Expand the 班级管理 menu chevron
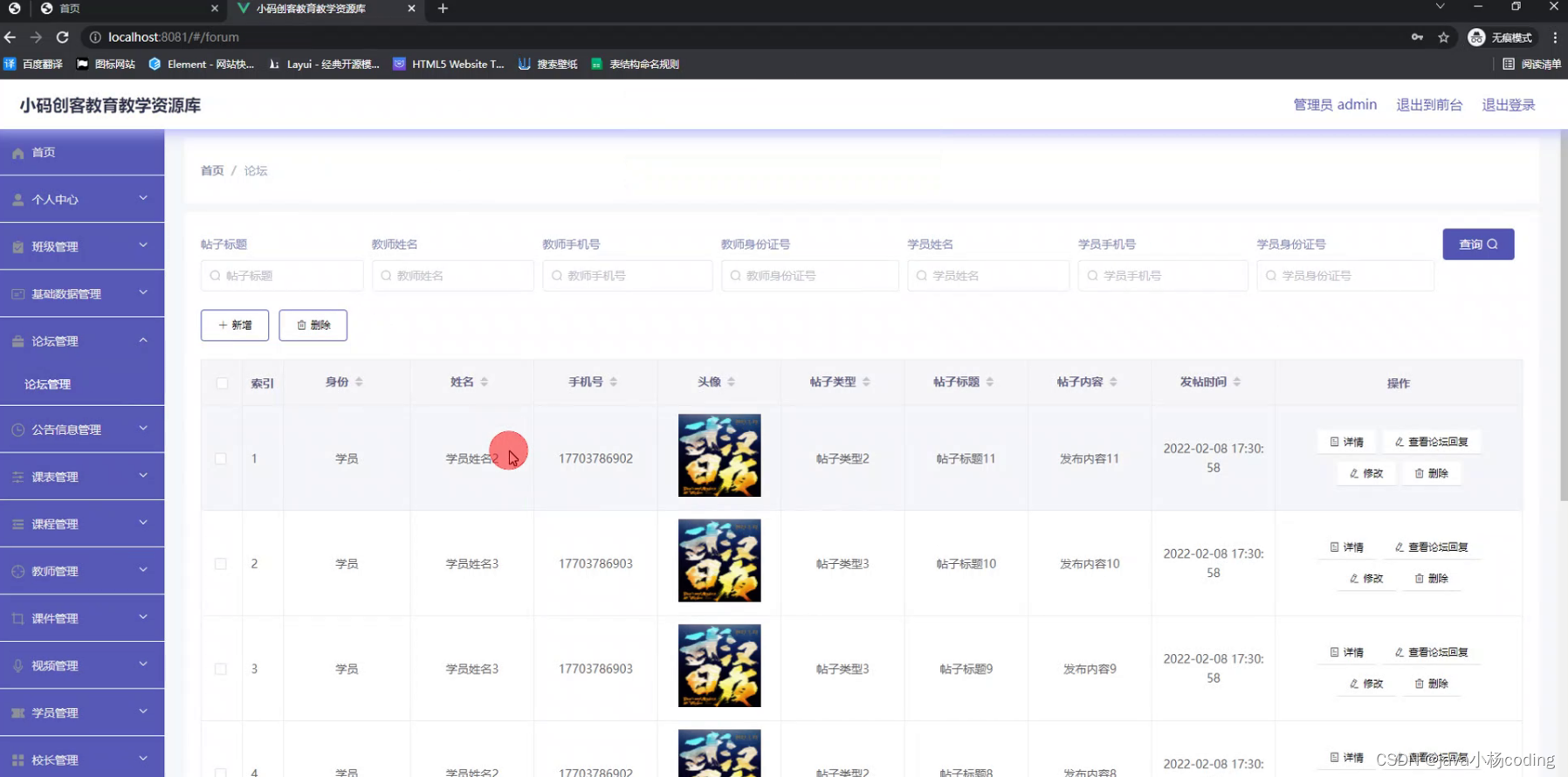This screenshot has width=1568, height=777. (143, 245)
